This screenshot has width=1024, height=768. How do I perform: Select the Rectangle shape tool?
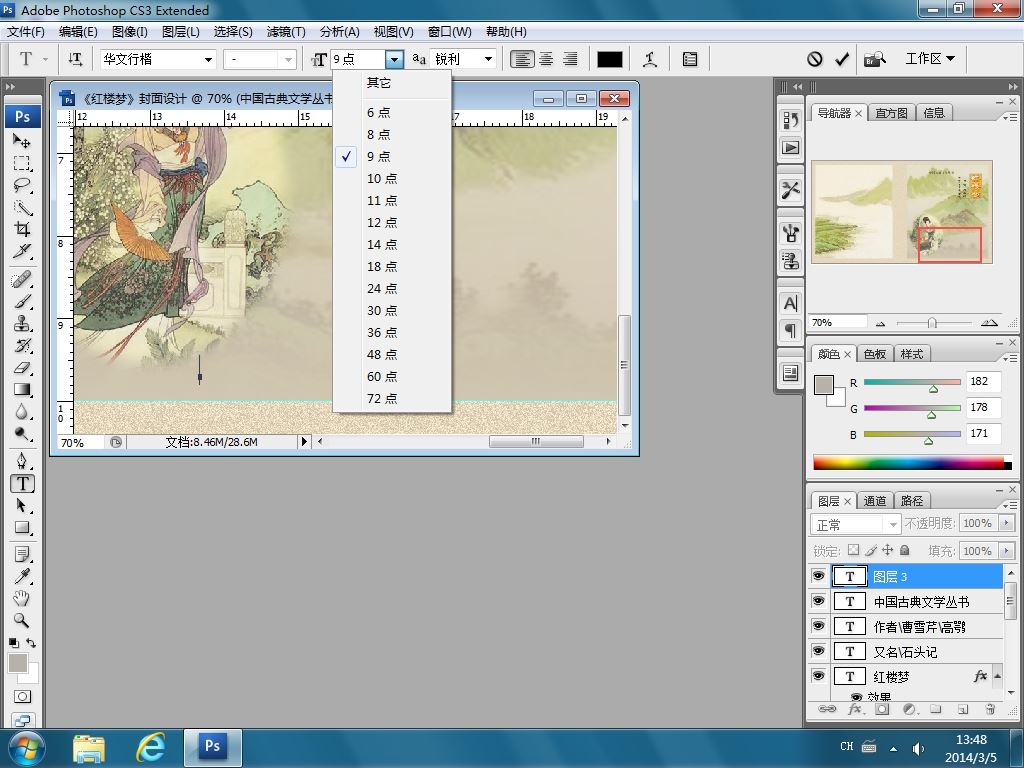click(x=22, y=528)
